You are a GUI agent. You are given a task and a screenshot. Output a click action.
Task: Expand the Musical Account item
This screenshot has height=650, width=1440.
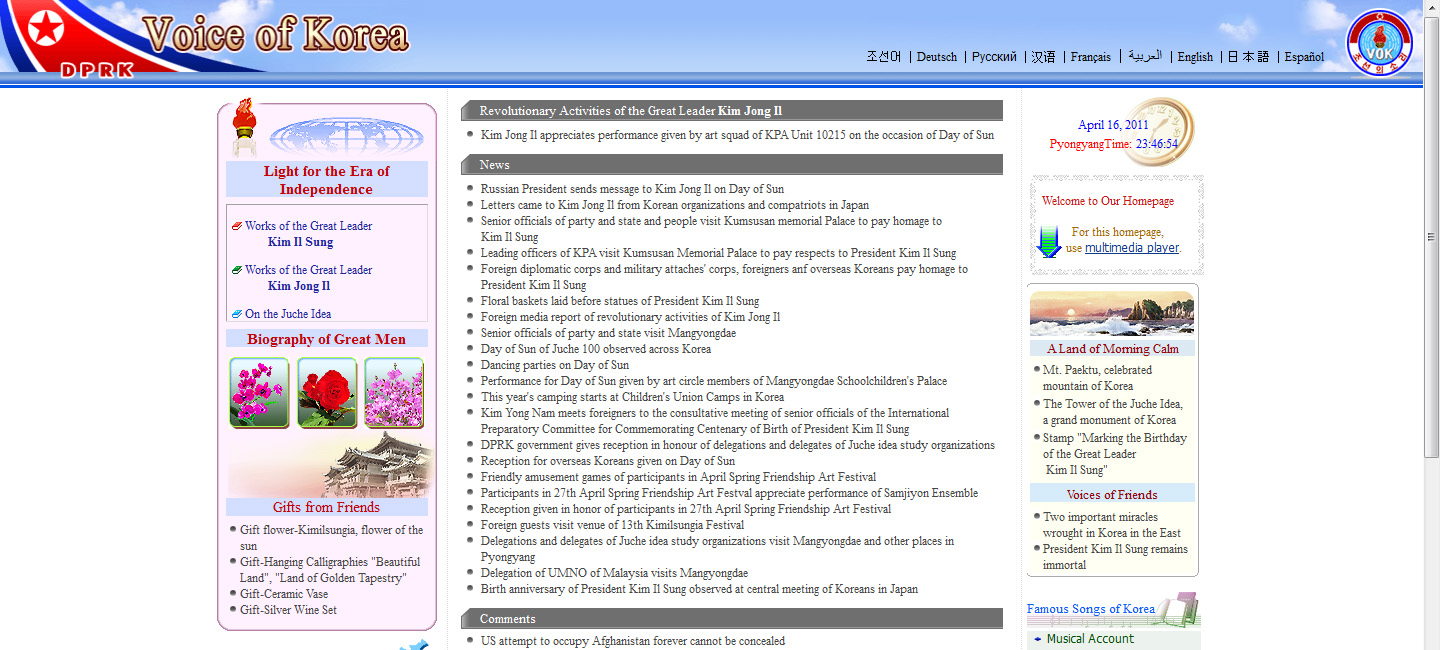click(1090, 639)
